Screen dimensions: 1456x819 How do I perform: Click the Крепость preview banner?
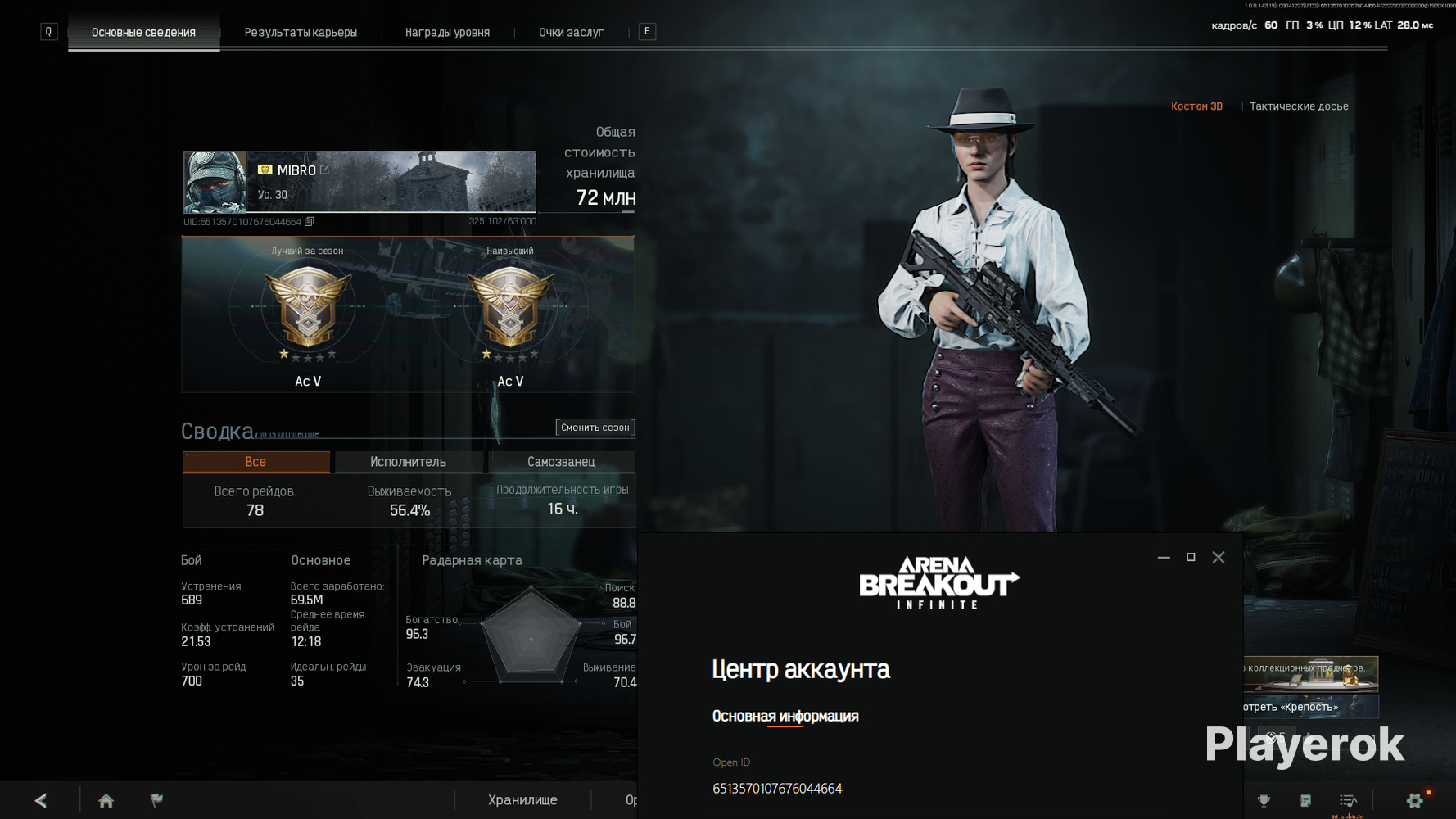(x=1310, y=707)
